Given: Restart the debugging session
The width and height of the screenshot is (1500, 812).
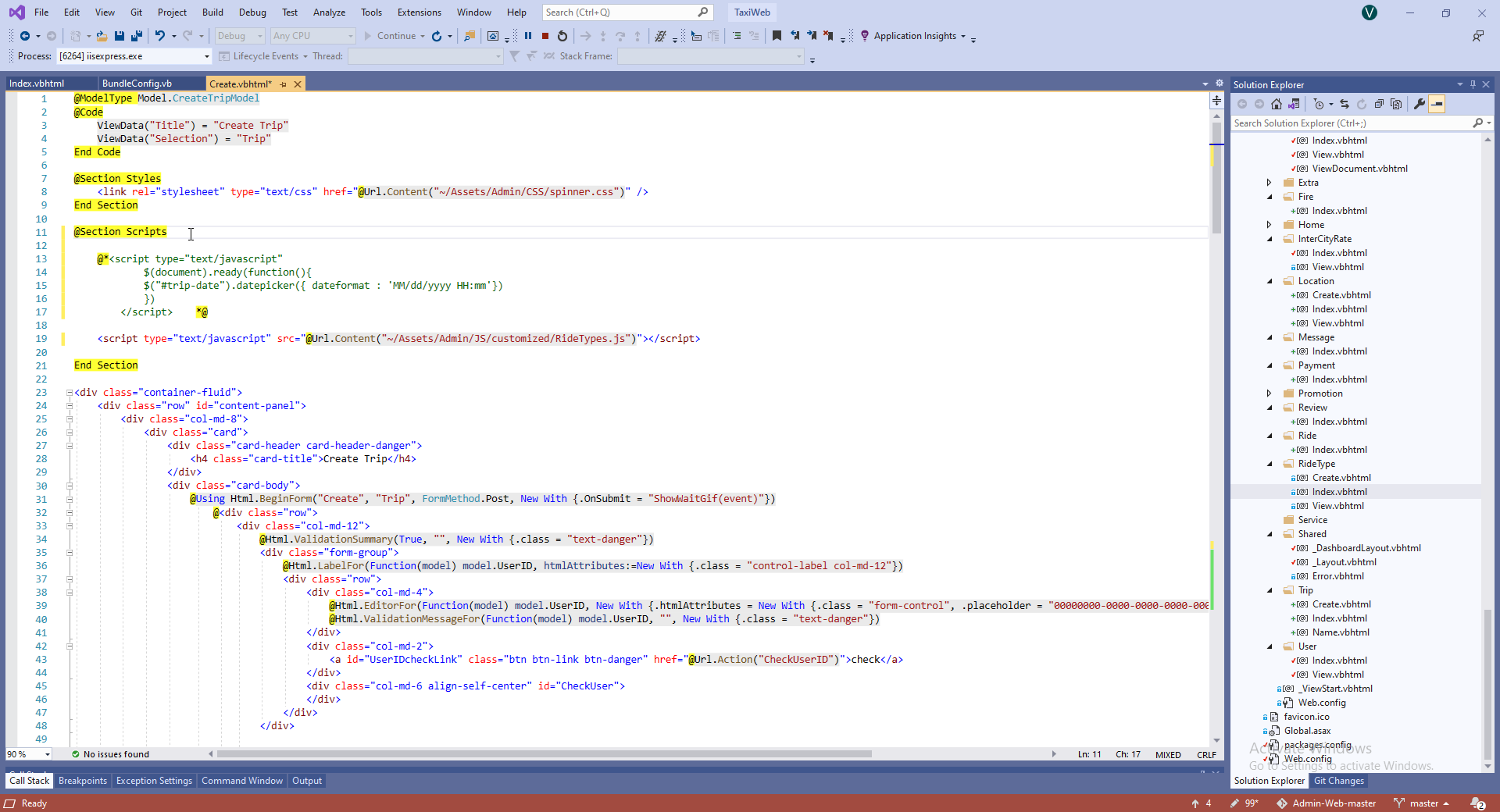Looking at the screenshot, I should (x=562, y=36).
